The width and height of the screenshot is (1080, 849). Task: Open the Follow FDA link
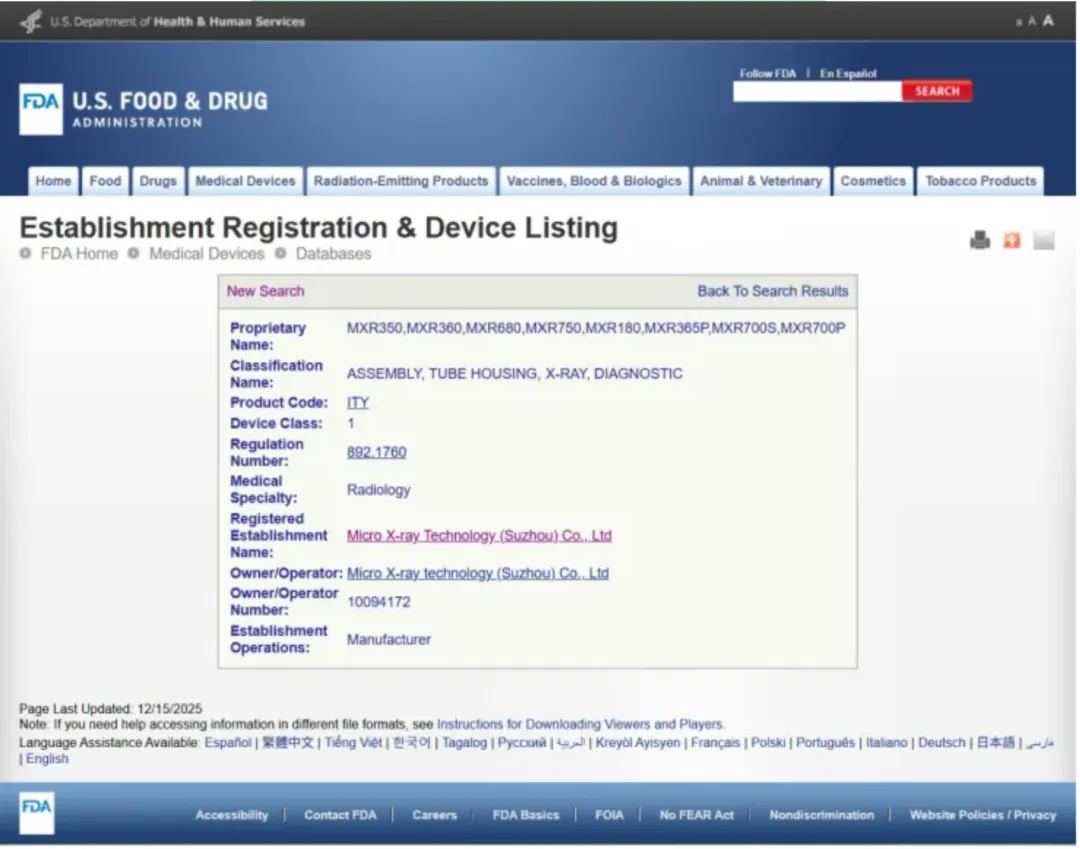coord(767,73)
